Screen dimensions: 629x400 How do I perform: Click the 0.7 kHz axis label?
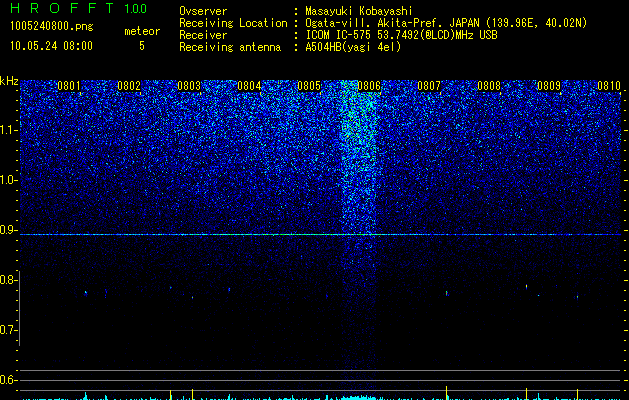pyautogui.click(x=8, y=330)
